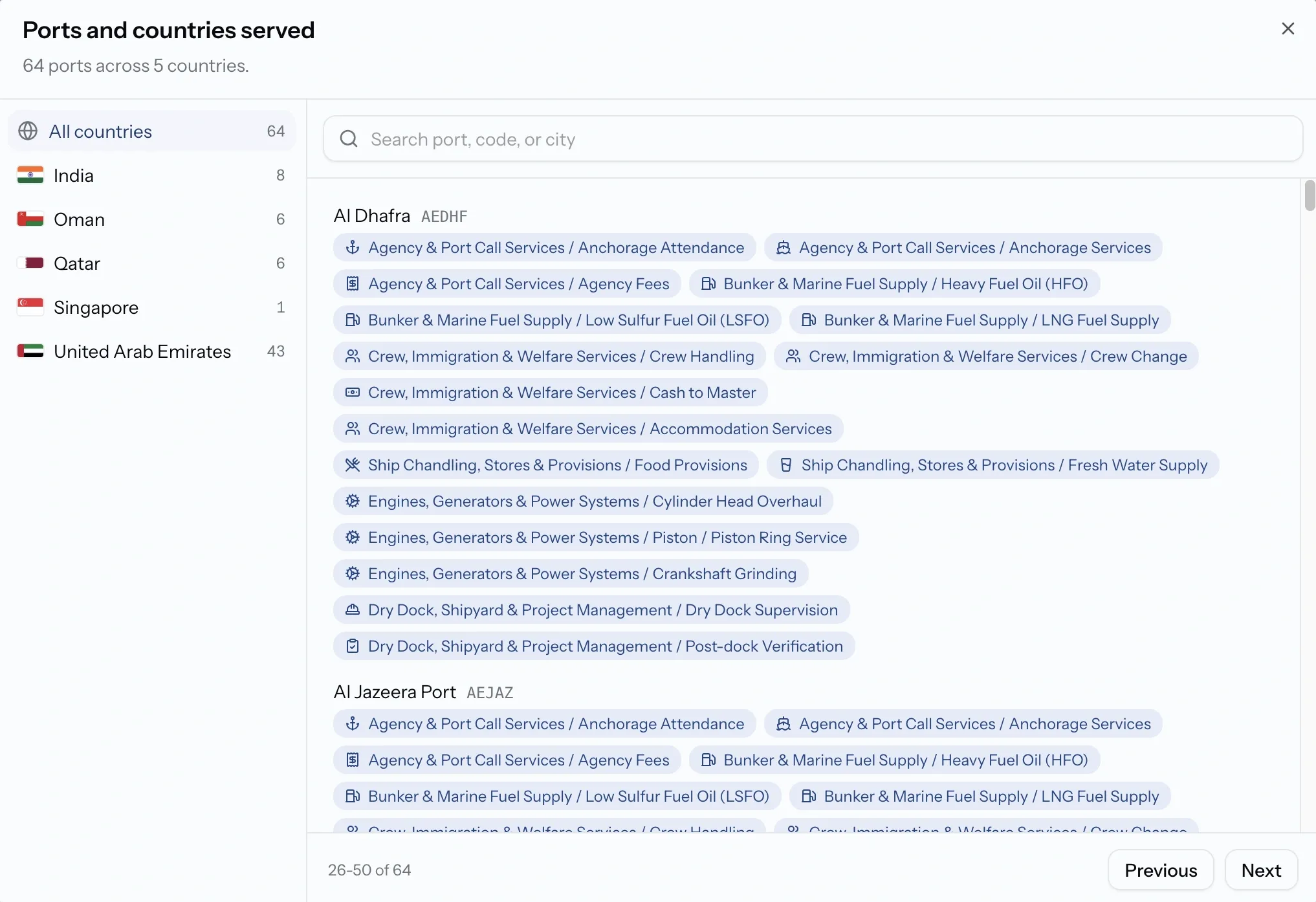Click the United Arab Emirates flag icon

pyautogui.click(x=30, y=351)
